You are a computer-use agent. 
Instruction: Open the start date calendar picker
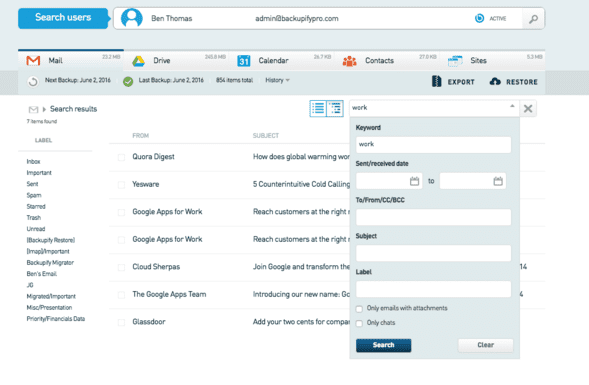click(414, 181)
